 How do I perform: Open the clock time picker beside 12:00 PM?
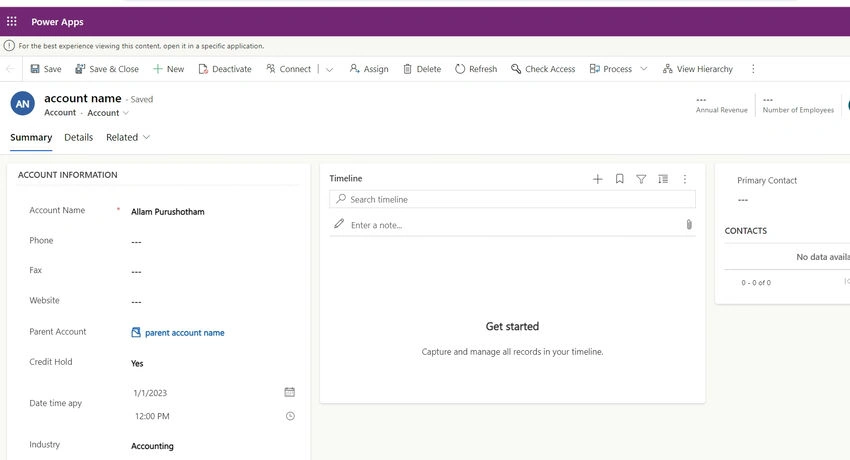[290, 416]
